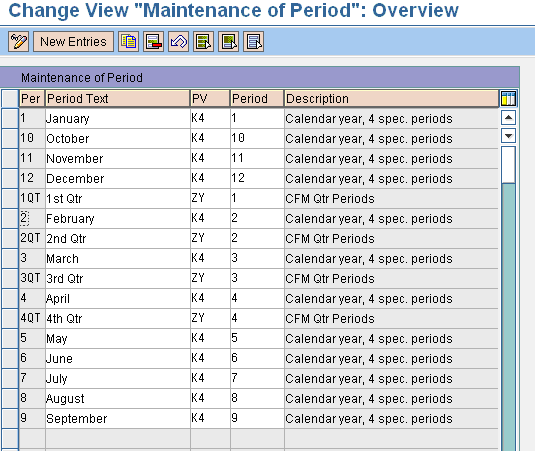Click the scroll down arrow of table

[508, 136]
